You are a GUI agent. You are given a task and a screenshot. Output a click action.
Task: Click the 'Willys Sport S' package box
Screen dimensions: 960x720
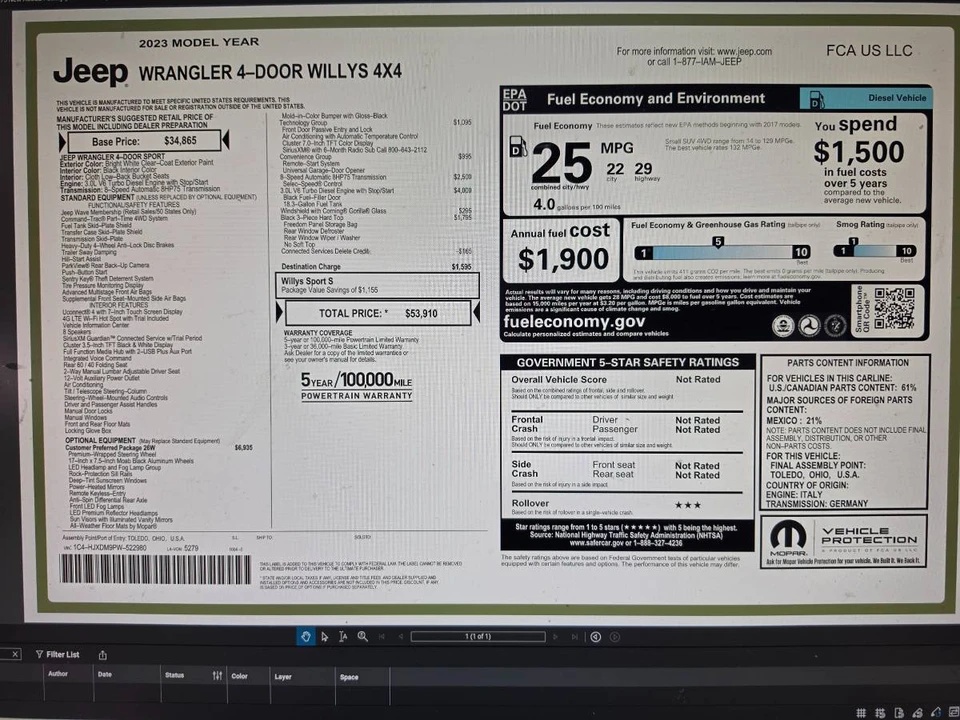click(x=377, y=285)
